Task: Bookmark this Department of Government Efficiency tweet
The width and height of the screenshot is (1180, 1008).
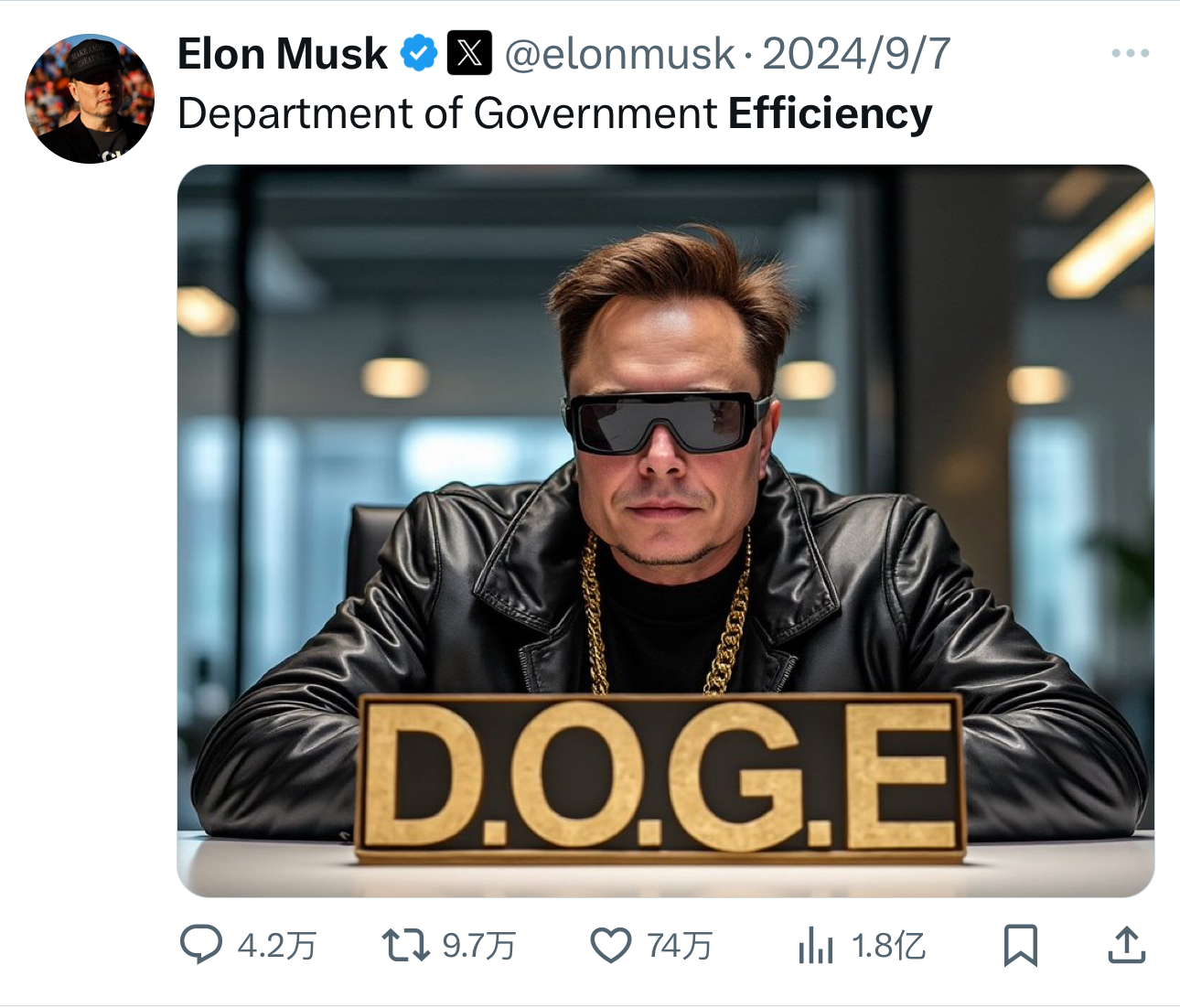Action: coord(1021,945)
